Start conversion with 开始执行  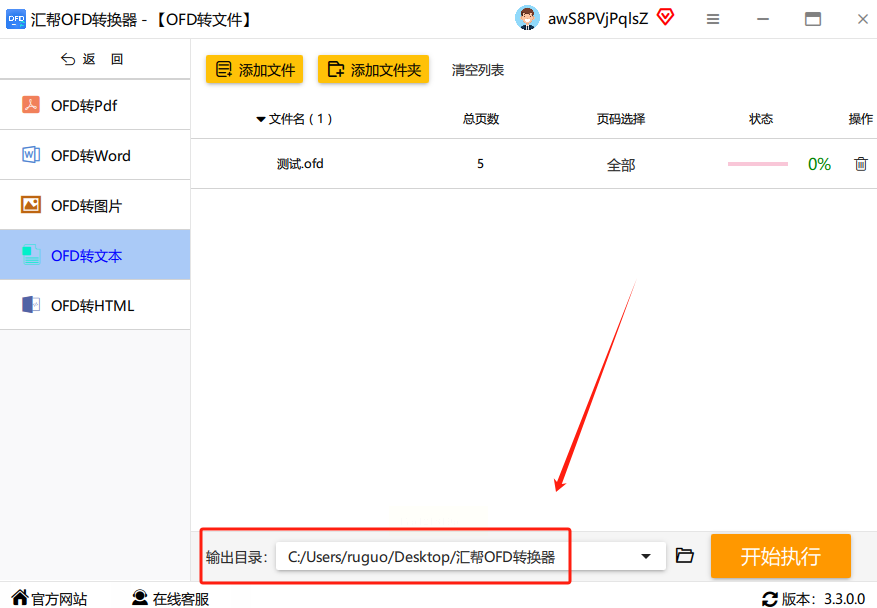pos(781,556)
